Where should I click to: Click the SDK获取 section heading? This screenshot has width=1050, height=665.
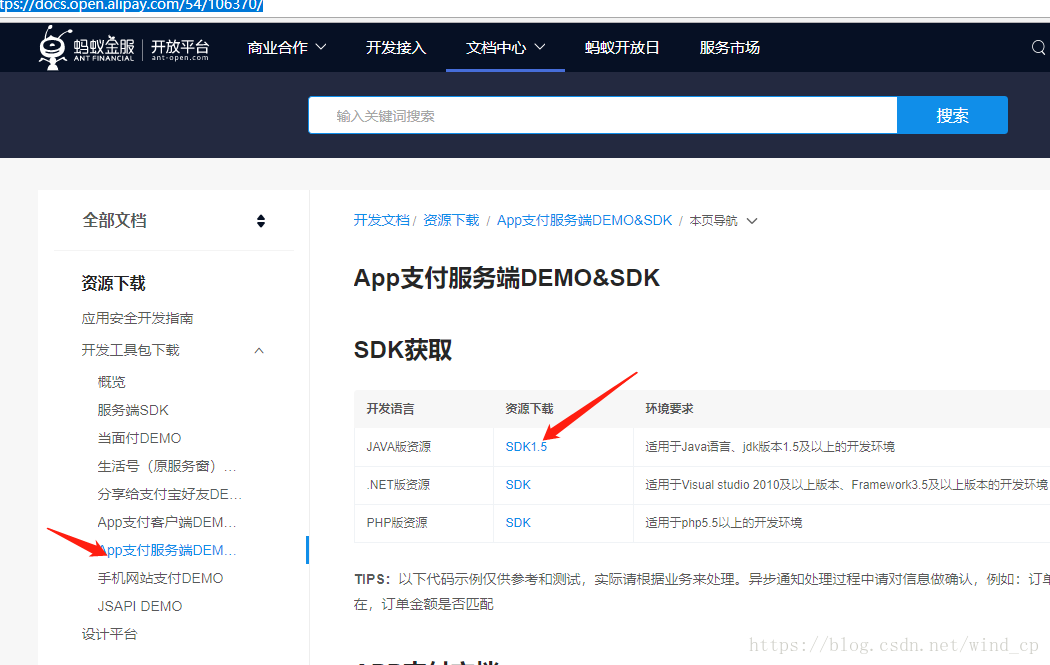(x=403, y=350)
